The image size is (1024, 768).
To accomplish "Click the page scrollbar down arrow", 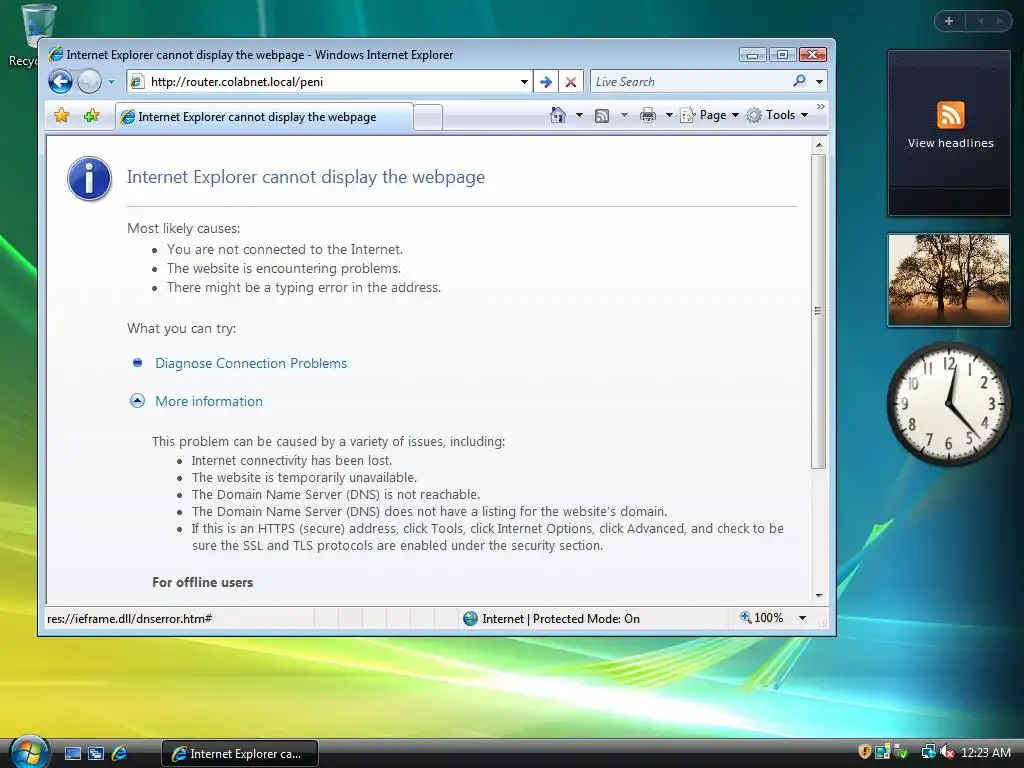I will (818, 596).
